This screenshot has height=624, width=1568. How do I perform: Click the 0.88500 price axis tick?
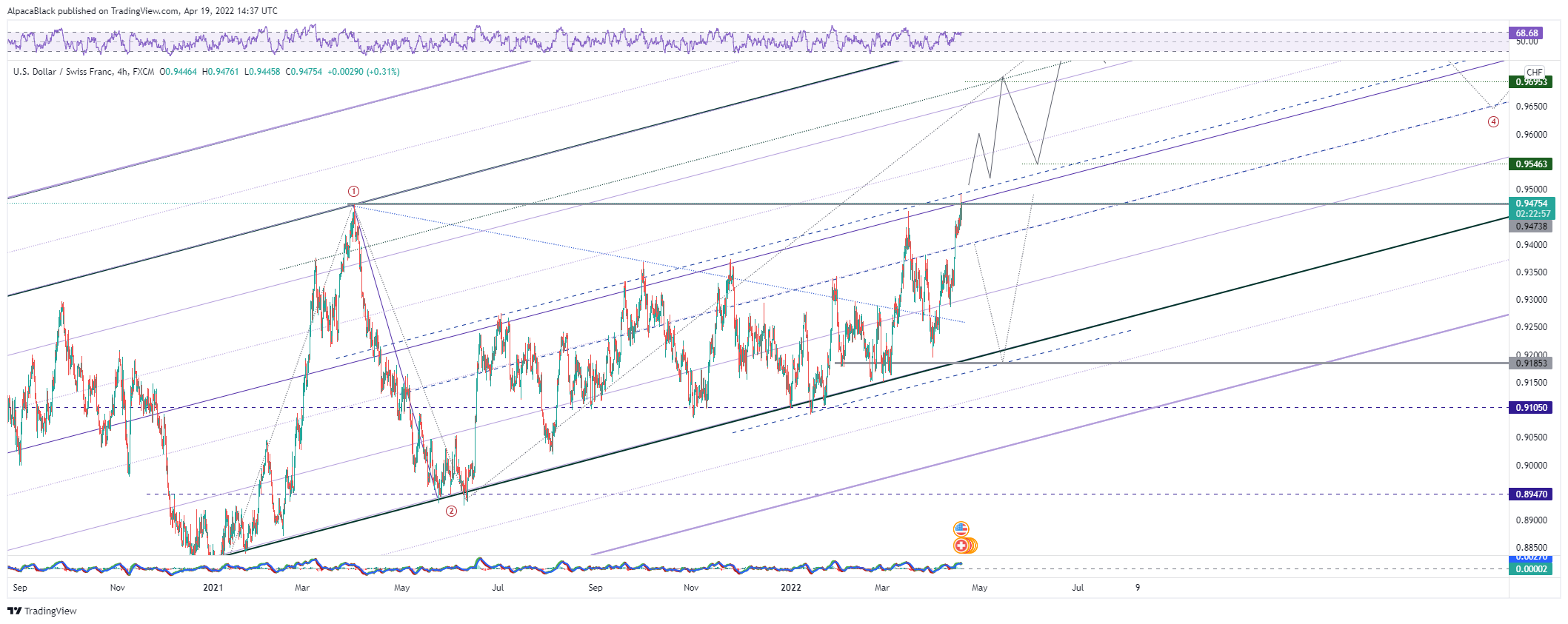(1531, 548)
